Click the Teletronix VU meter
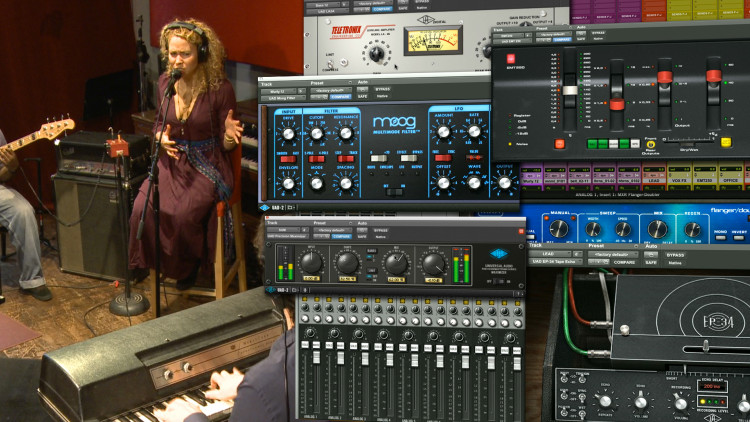 (x=433, y=41)
